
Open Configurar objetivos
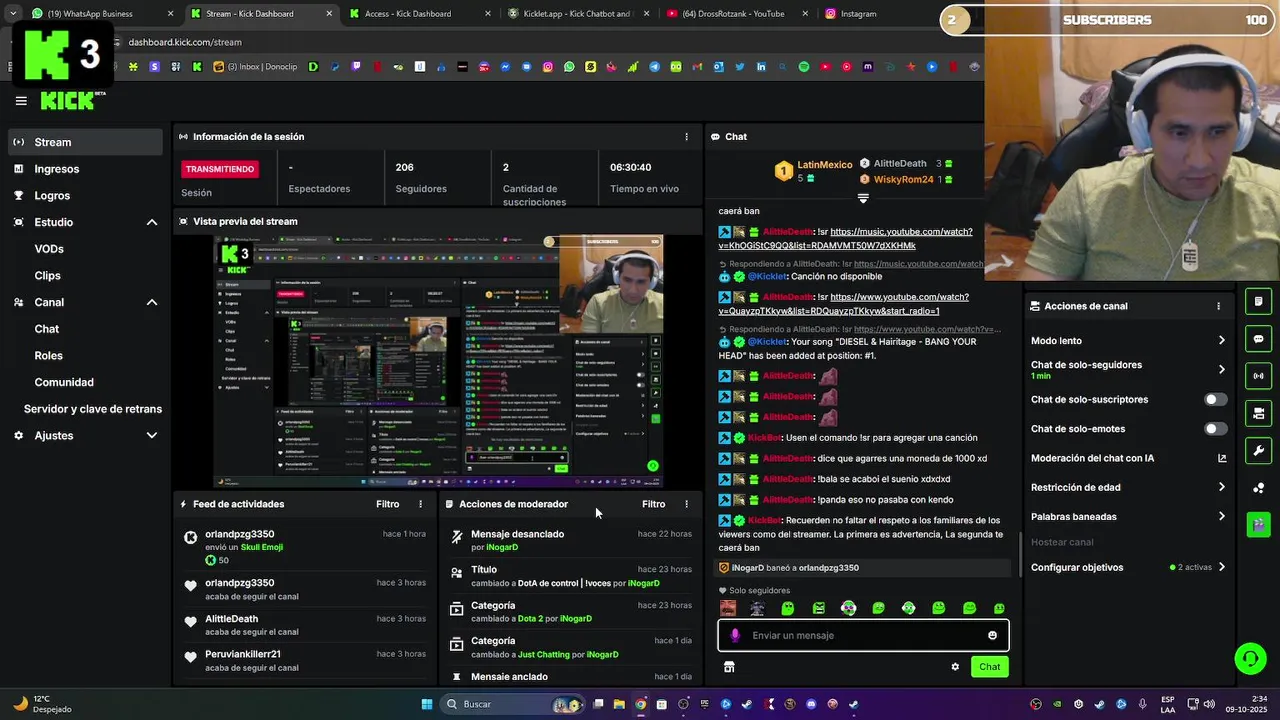(1128, 567)
